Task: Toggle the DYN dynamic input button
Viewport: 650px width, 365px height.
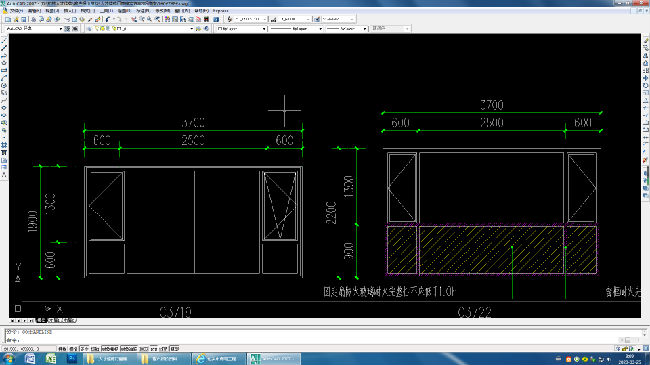Action: click(x=154, y=349)
